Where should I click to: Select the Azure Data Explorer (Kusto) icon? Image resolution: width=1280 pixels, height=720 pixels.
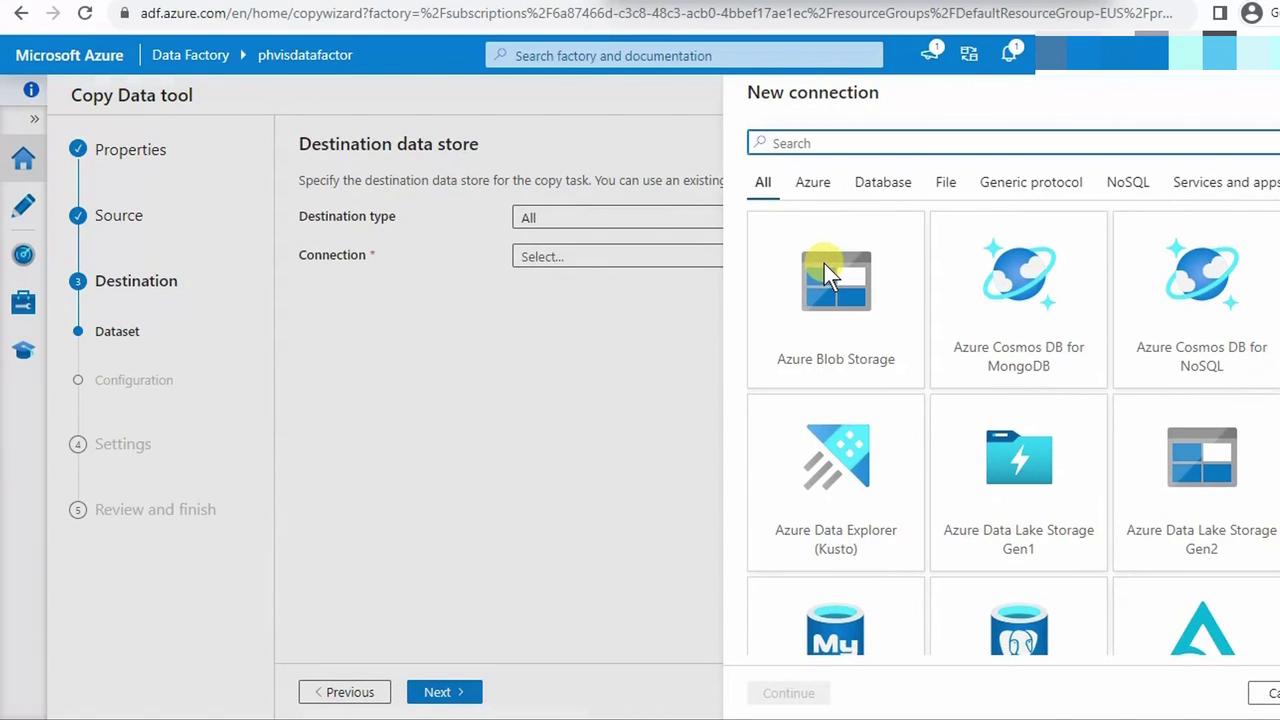click(836, 457)
